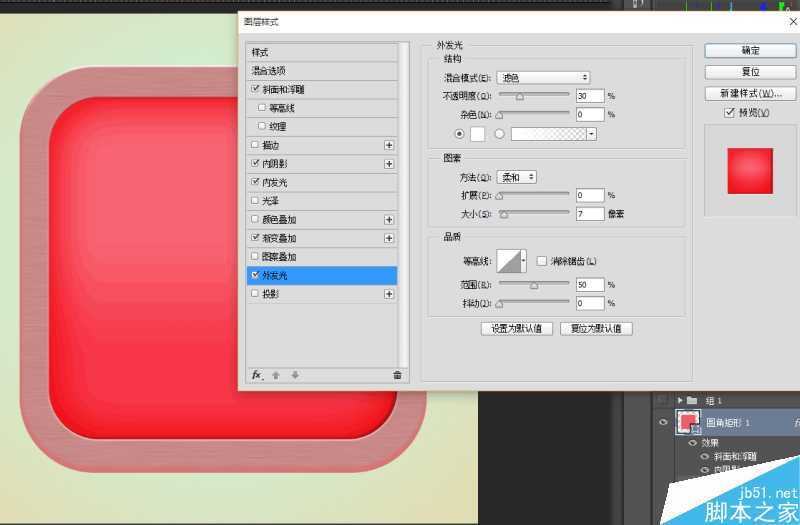This screenshot has height=525, width=800.
Task: Click the 复位 button
Action: click(750, 72)
